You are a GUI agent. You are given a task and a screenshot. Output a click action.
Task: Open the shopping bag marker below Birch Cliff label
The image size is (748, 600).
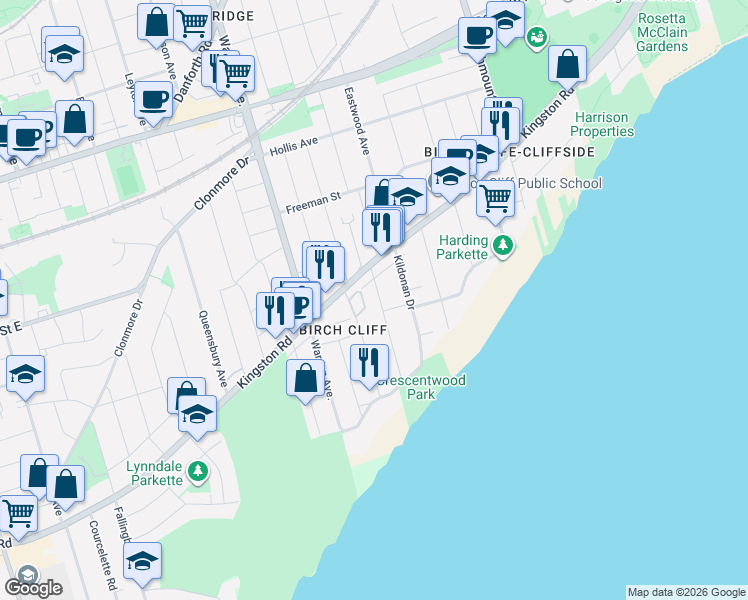pos(305,379)
